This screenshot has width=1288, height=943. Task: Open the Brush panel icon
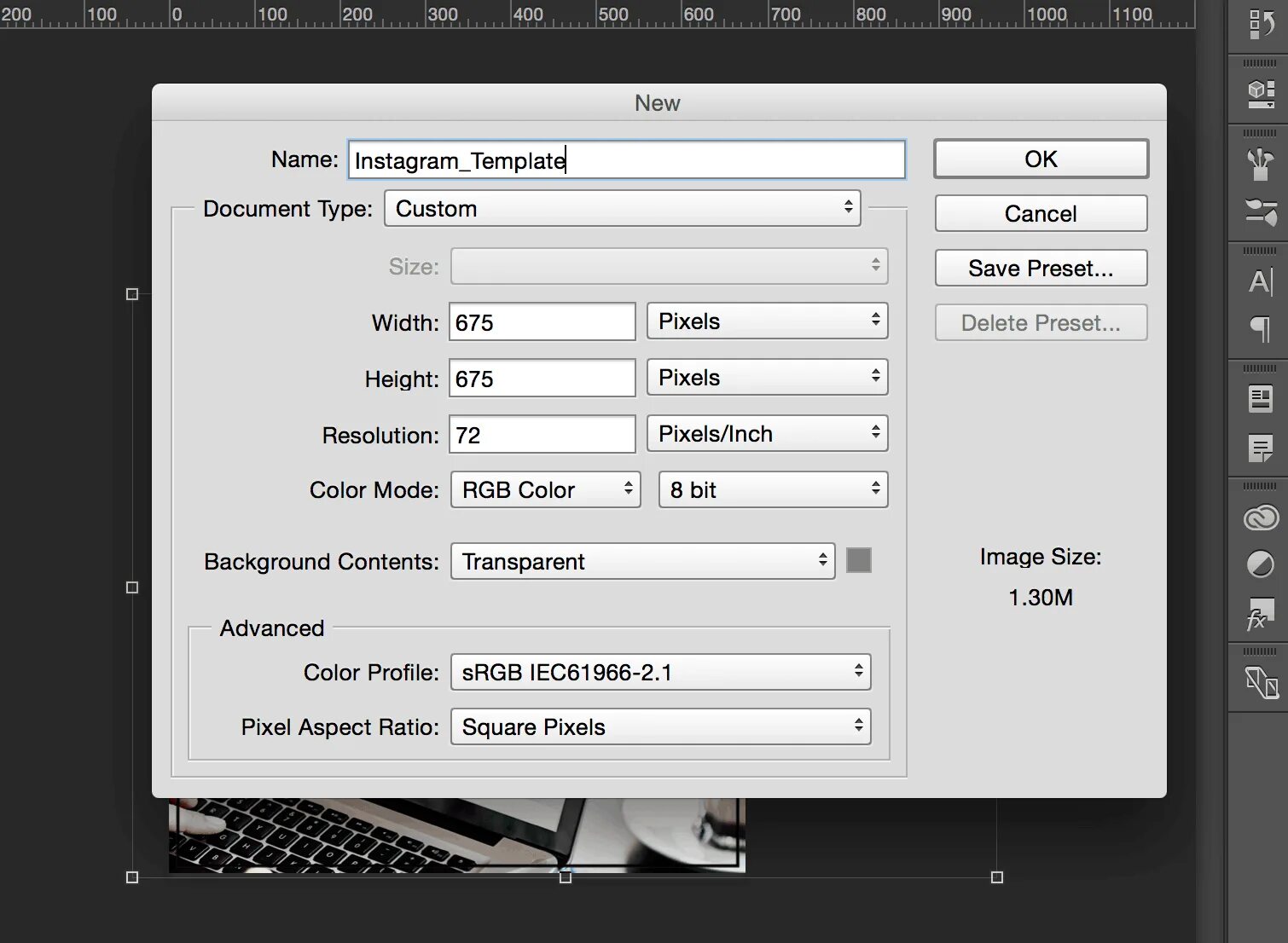pyautogui.click(x=1261, y=164)
